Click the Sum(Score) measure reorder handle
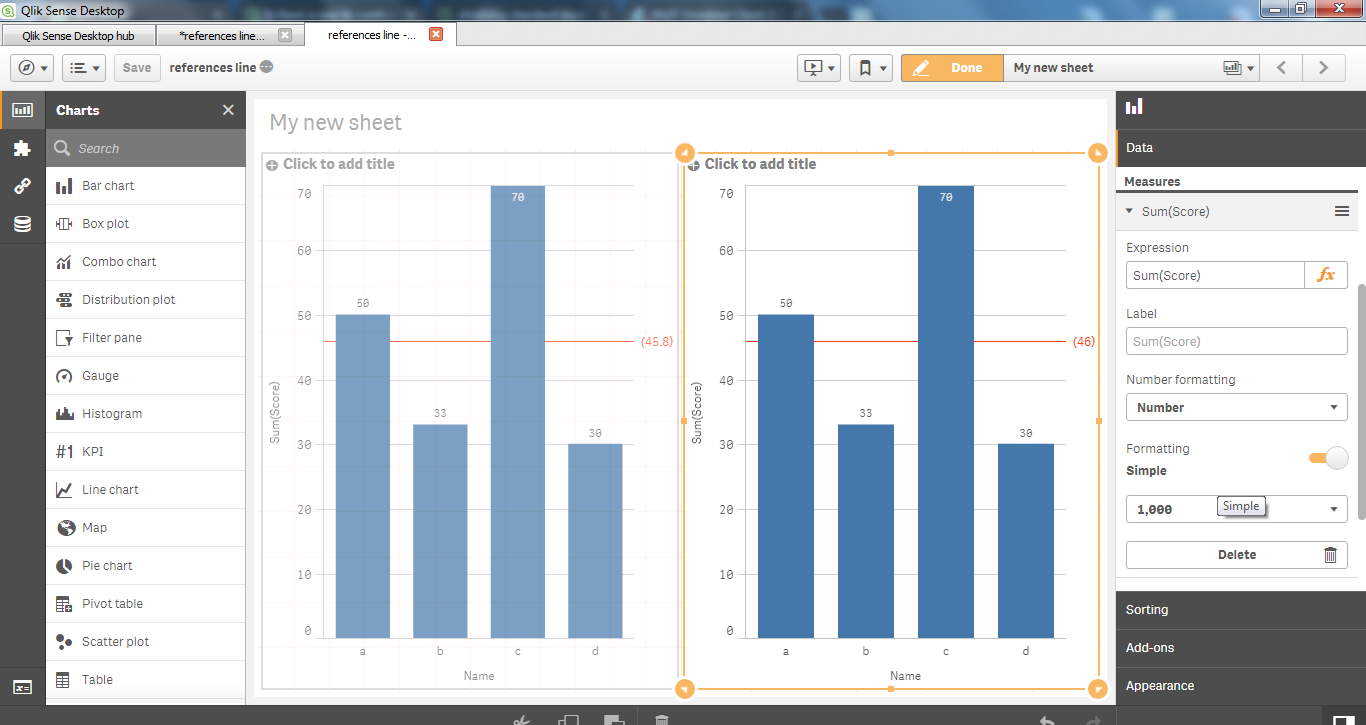 (1341, 211)
